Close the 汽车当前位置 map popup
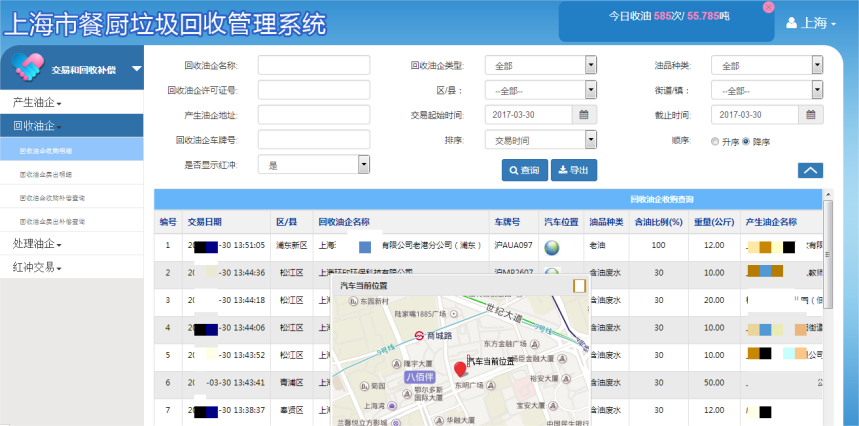Viewport: 859px width, 426px height. coord(578,286)
